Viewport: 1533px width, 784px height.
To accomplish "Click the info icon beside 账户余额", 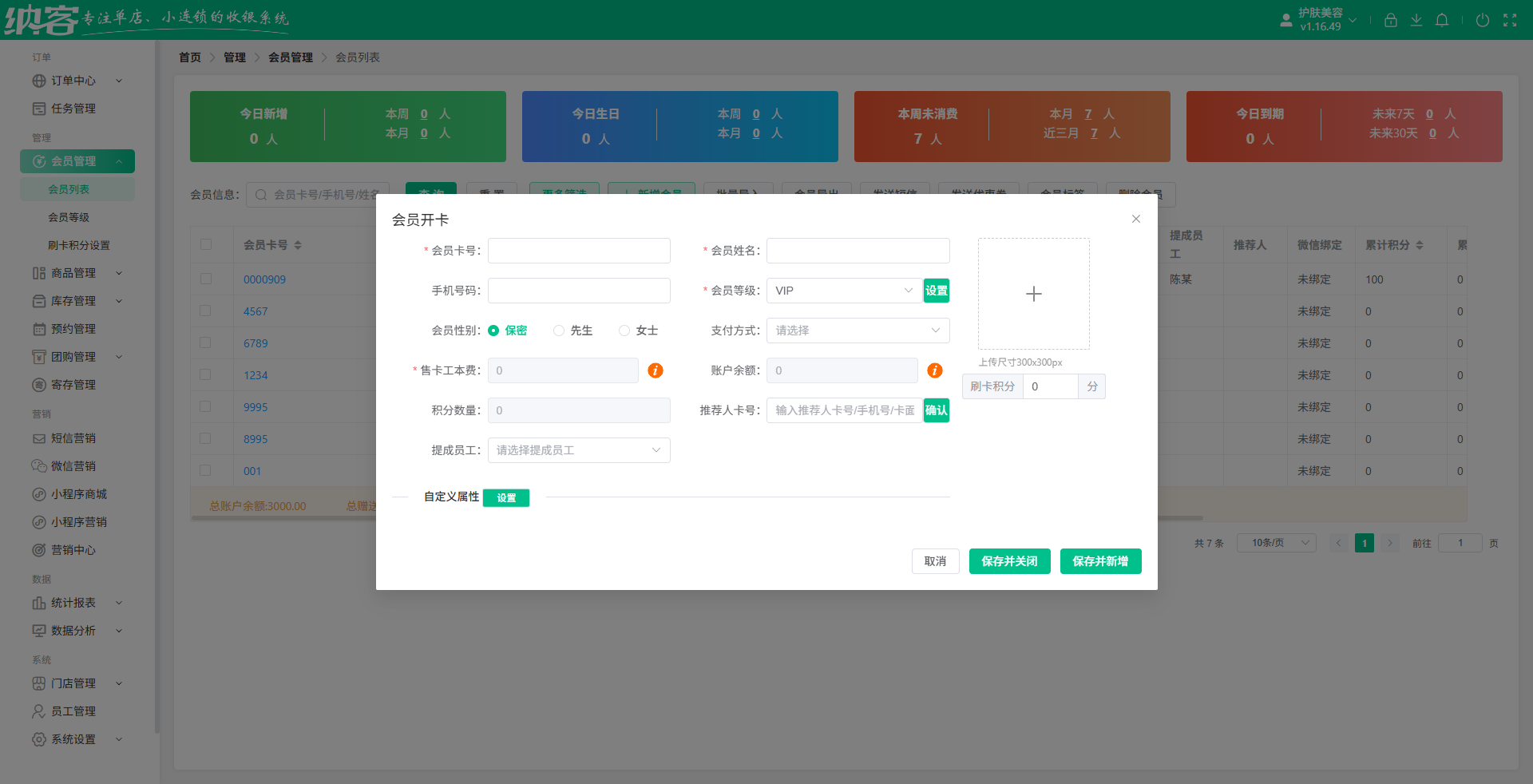I will coord(935,370).
